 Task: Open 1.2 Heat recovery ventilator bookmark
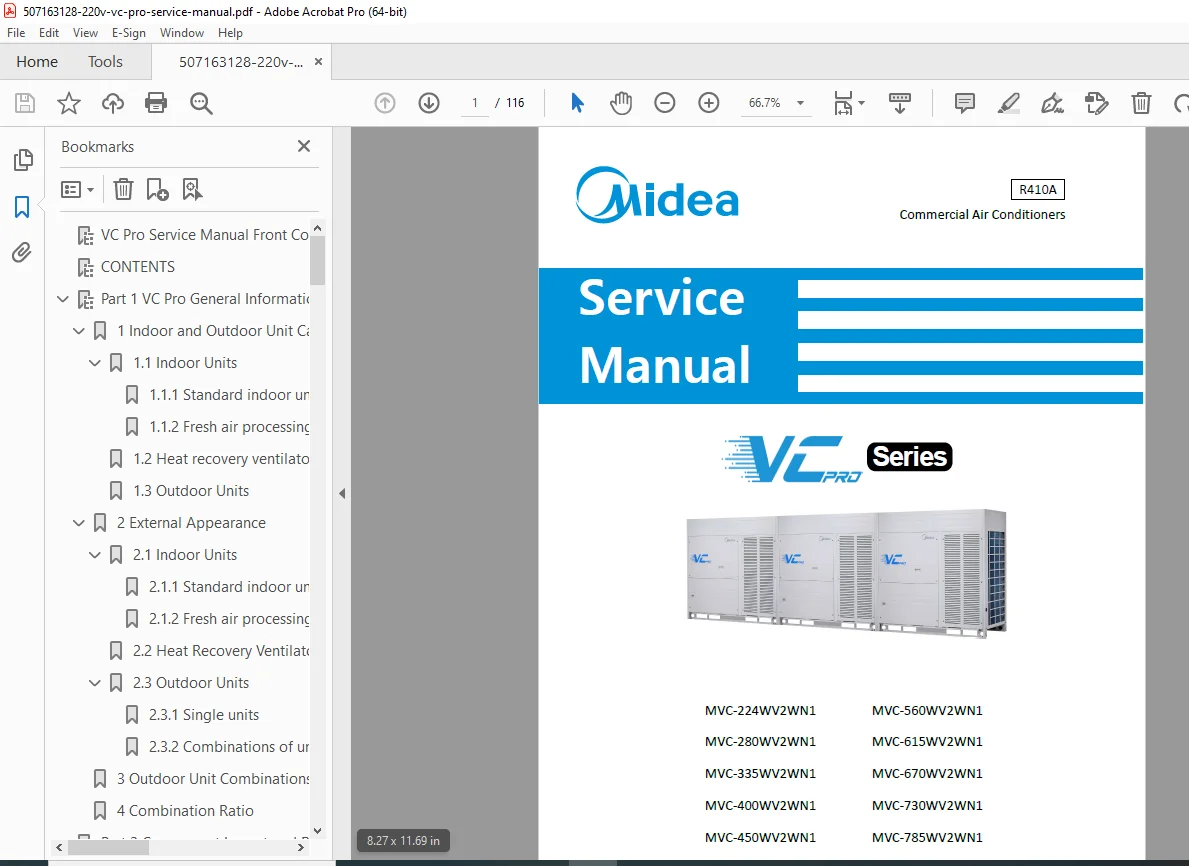[x=221, y=459]
